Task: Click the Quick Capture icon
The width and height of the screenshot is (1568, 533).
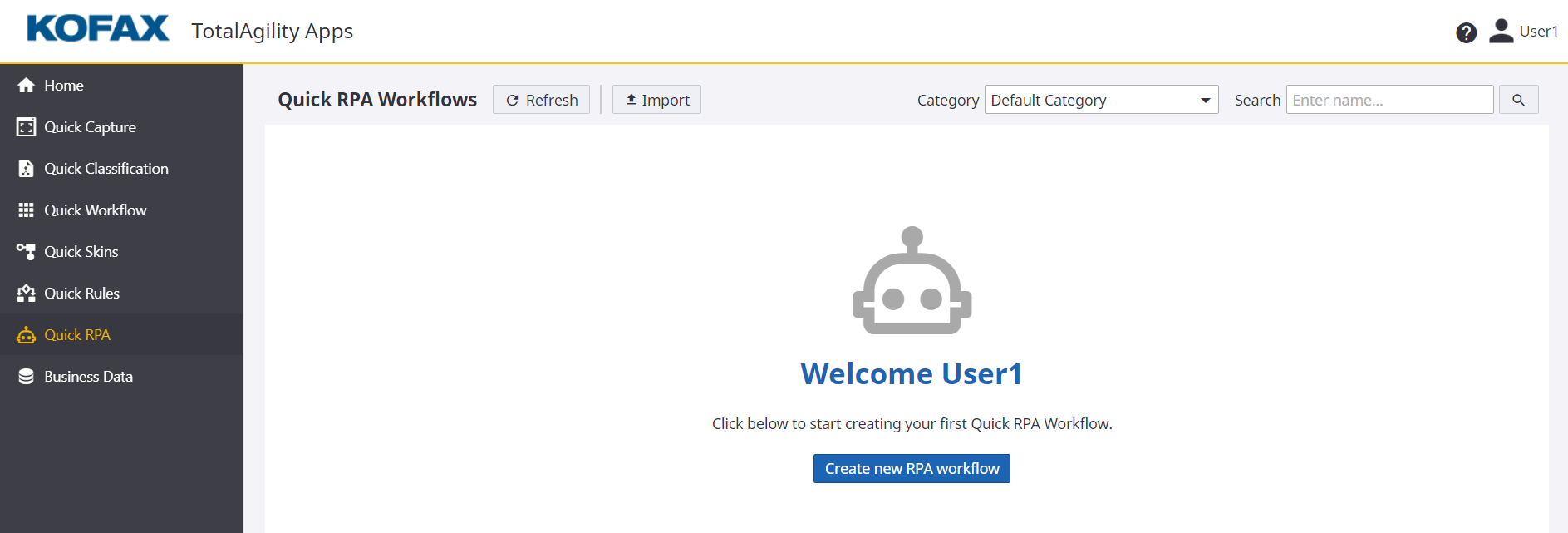Action: (x=27, y=127)
